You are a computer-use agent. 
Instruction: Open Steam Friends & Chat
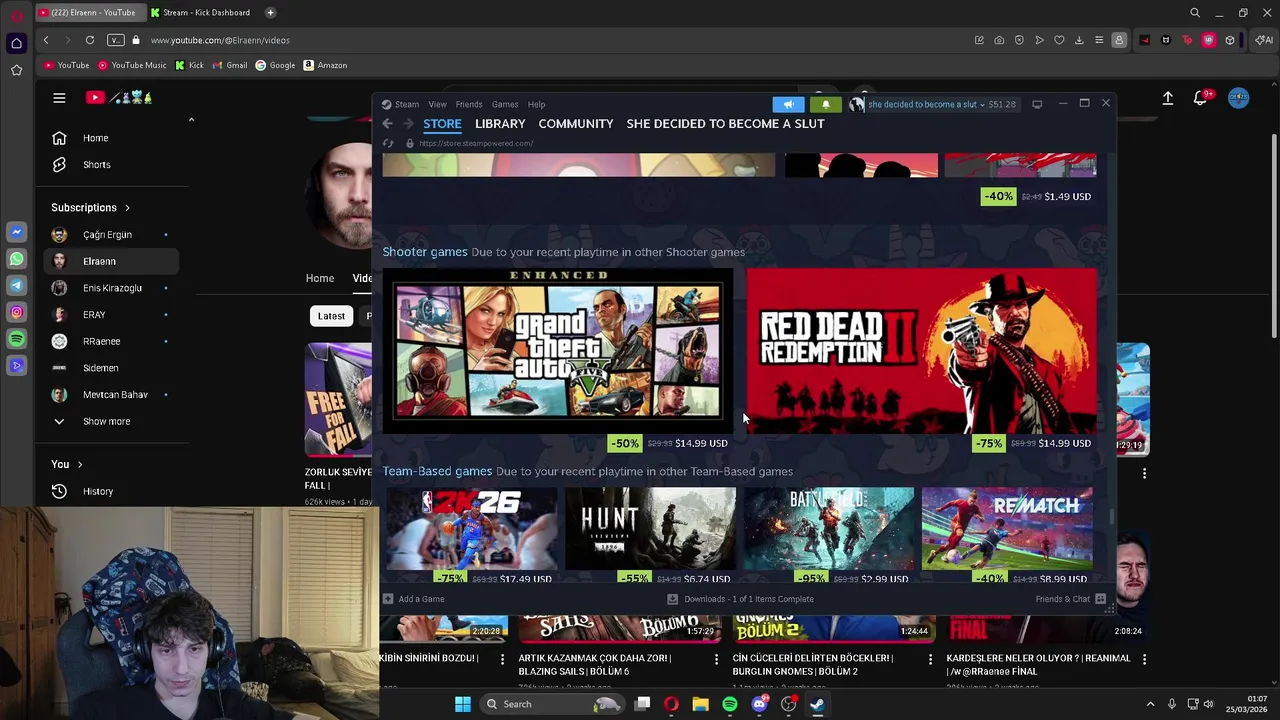point(1070,599)
